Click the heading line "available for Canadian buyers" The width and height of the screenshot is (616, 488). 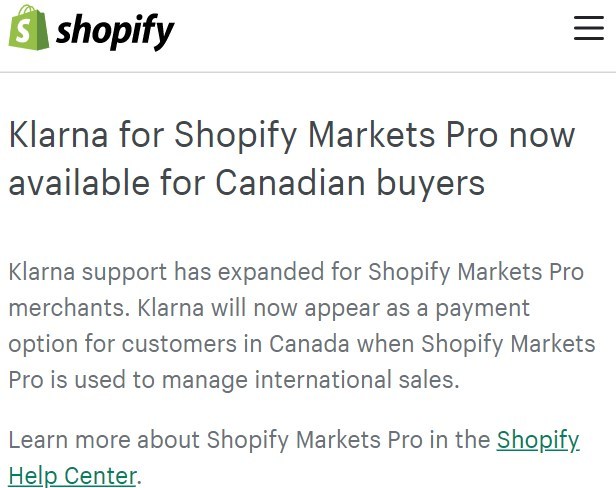coord(247,183)
